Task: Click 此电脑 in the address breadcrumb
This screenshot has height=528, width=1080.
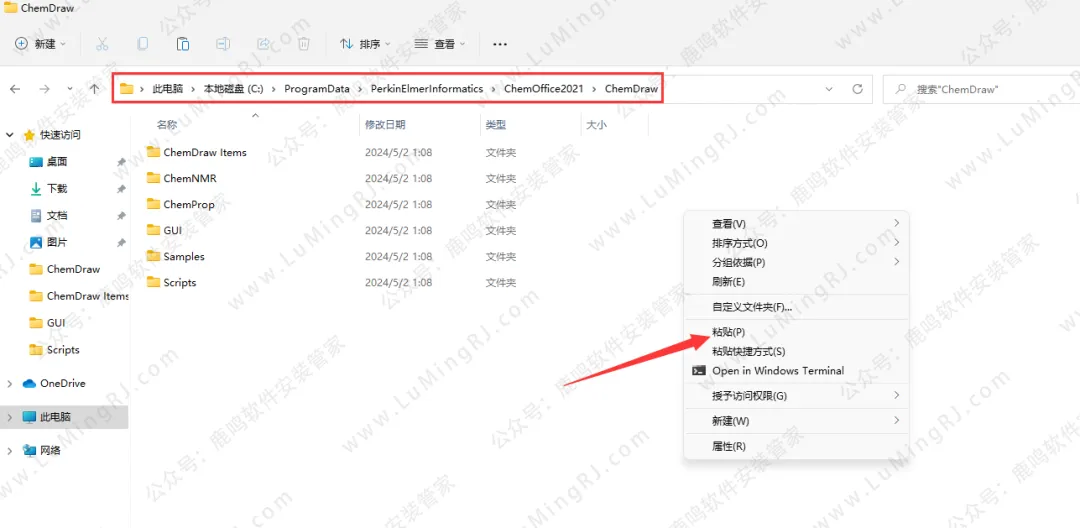Action: point(168,89)
